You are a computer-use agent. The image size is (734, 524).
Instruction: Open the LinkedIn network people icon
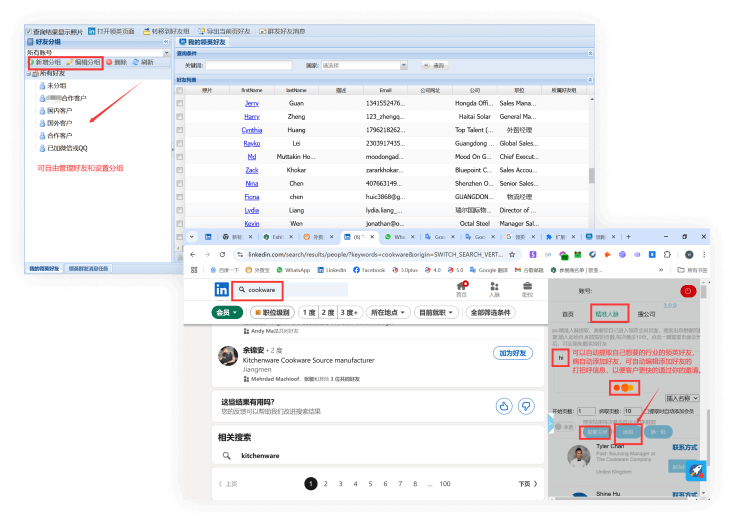tap(494, 286)
